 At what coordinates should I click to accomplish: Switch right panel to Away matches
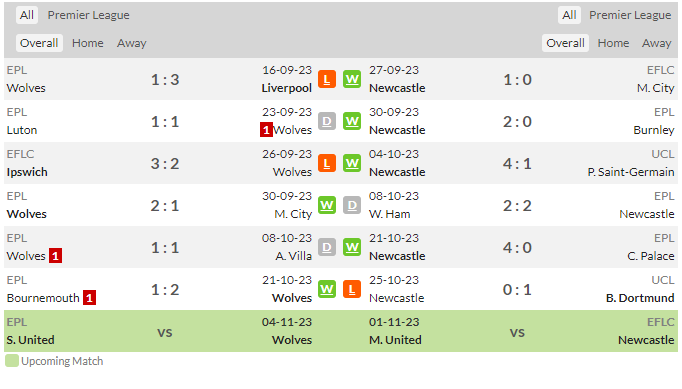(656, 43)
